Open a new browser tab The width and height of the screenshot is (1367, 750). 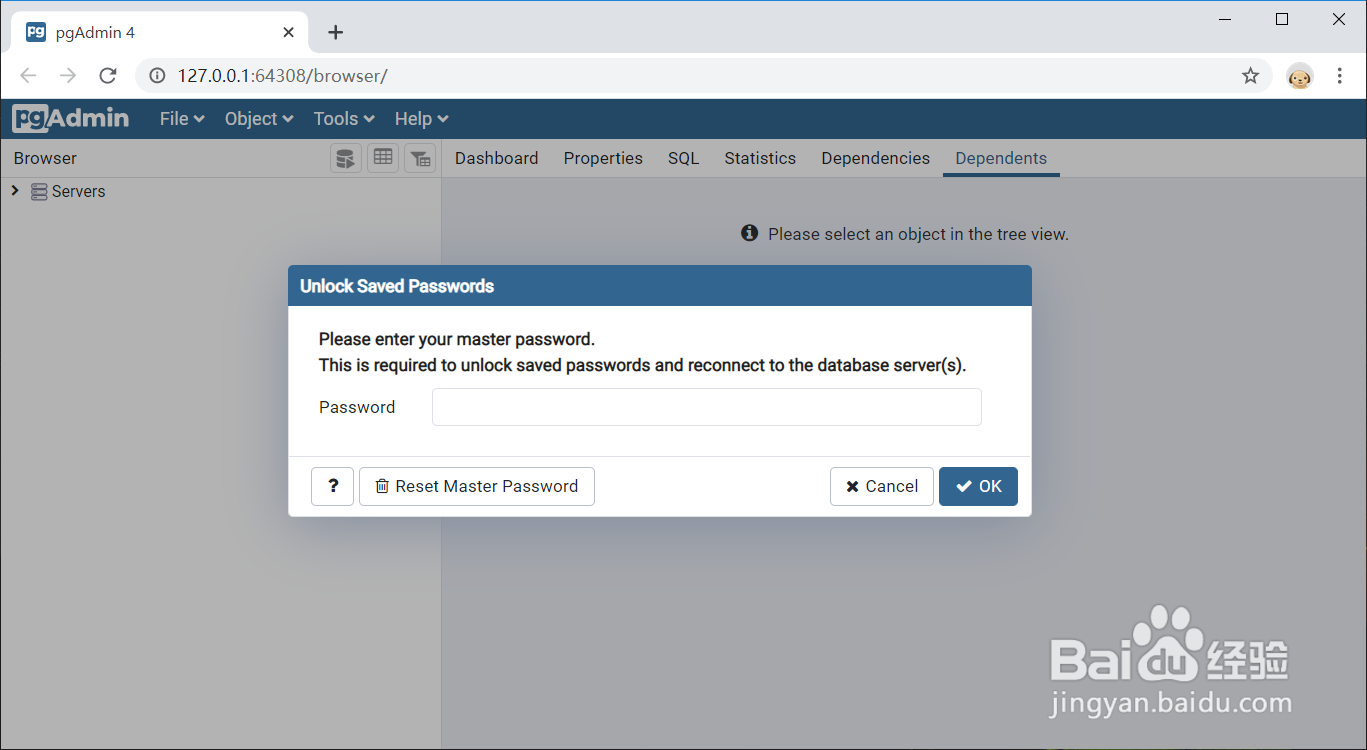click(x=336, y=32)
